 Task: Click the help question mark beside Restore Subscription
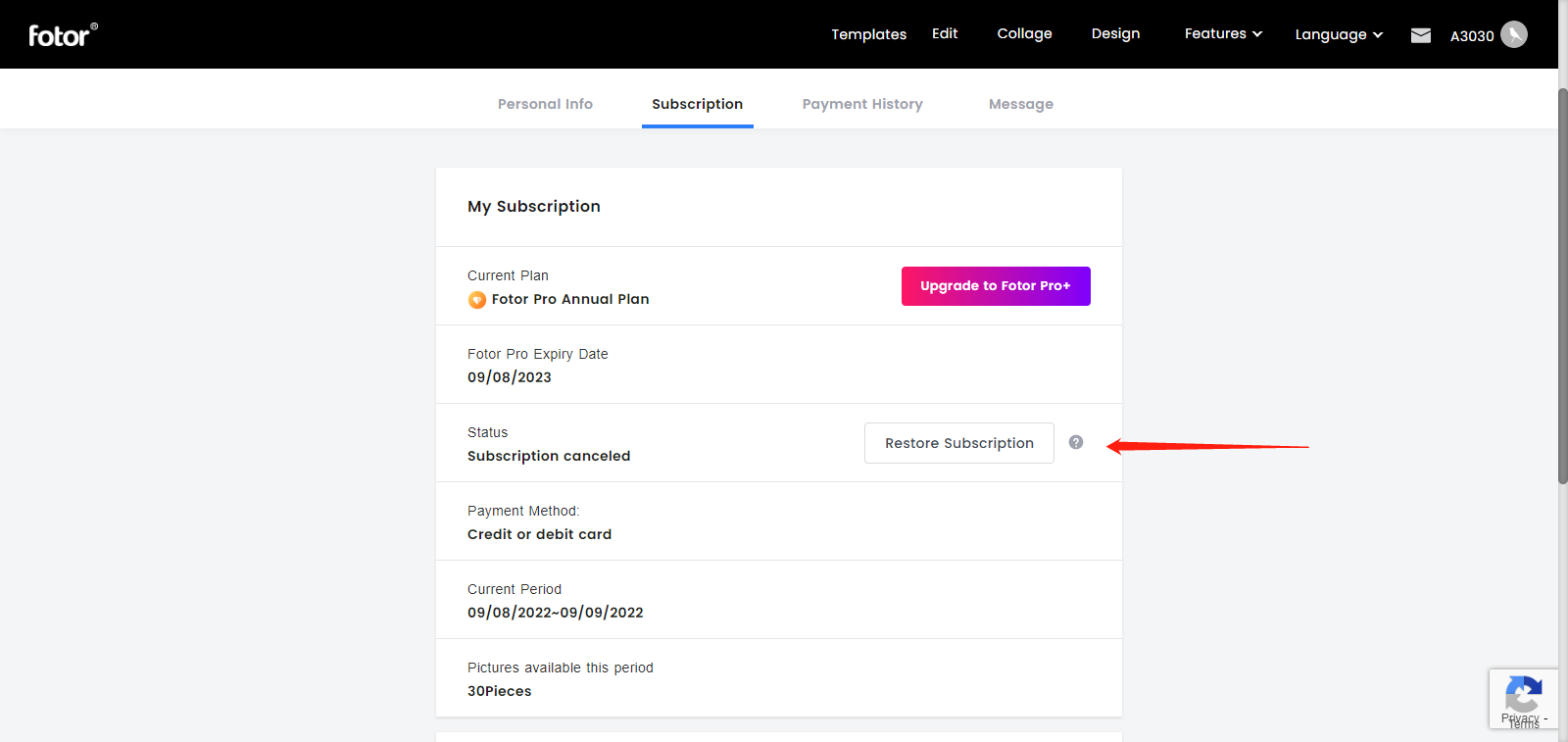(x=1076, y=442)
